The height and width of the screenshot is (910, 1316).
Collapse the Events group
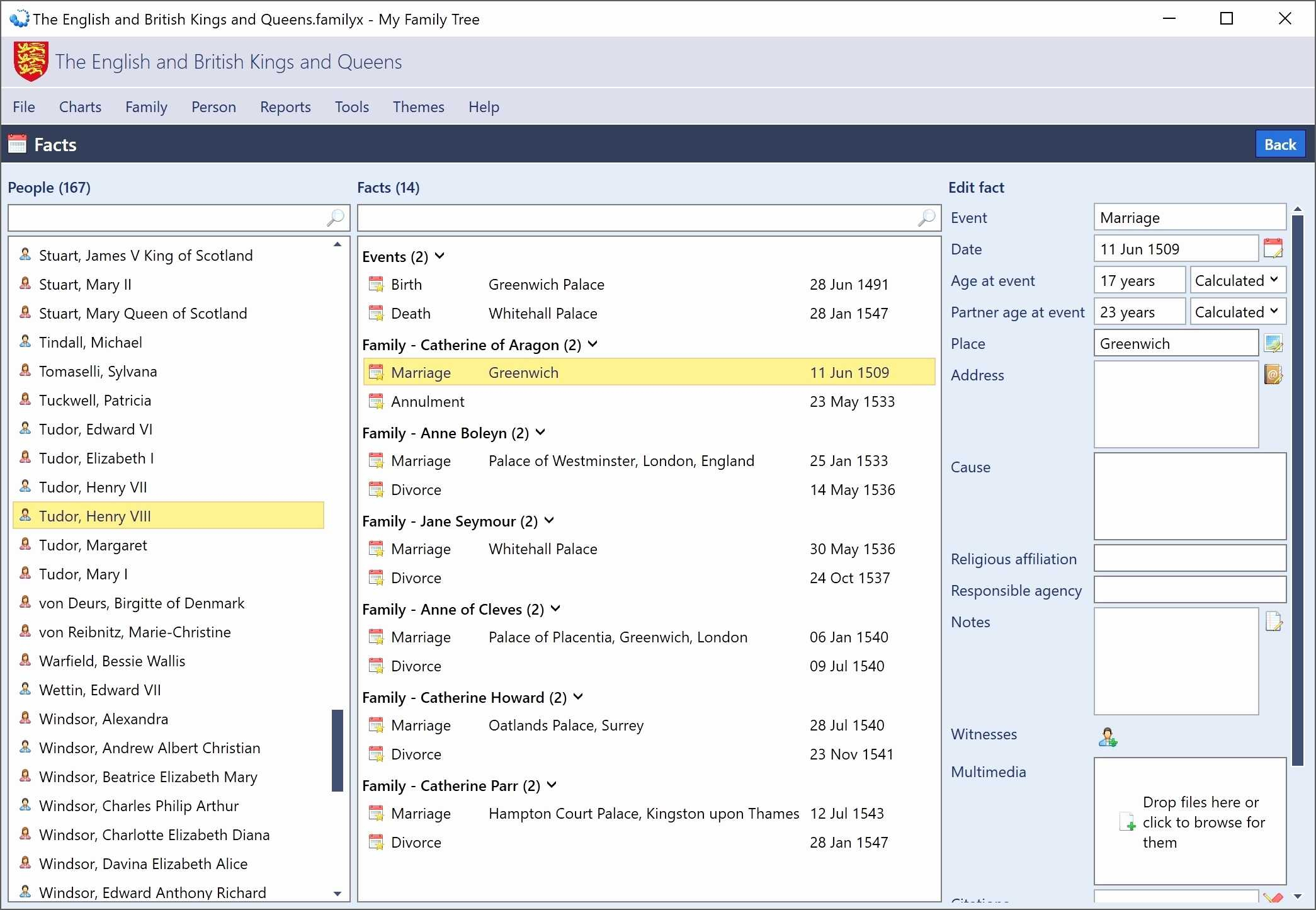[440, 256]
